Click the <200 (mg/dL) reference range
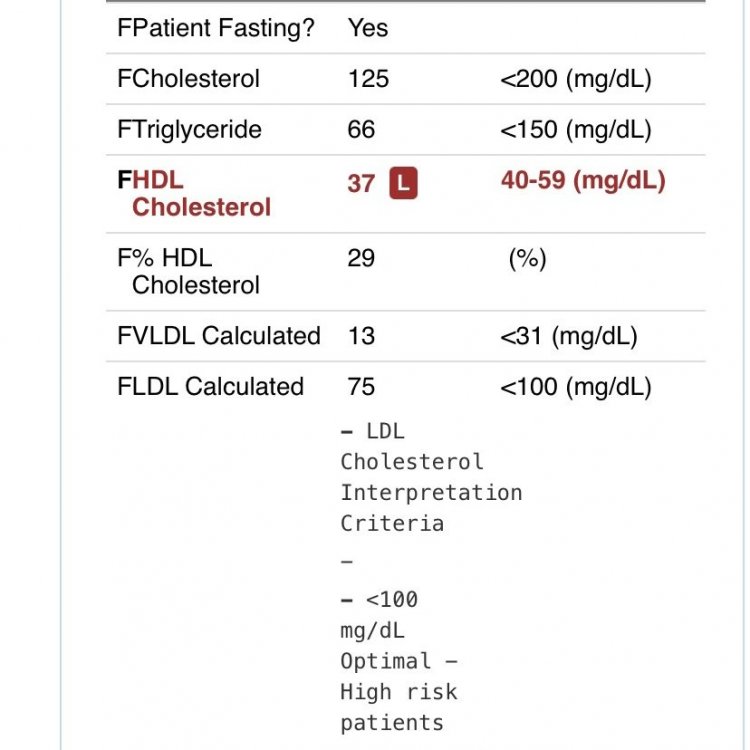Image resolution: width=750 pixels, height=750 pixels. 575,79
